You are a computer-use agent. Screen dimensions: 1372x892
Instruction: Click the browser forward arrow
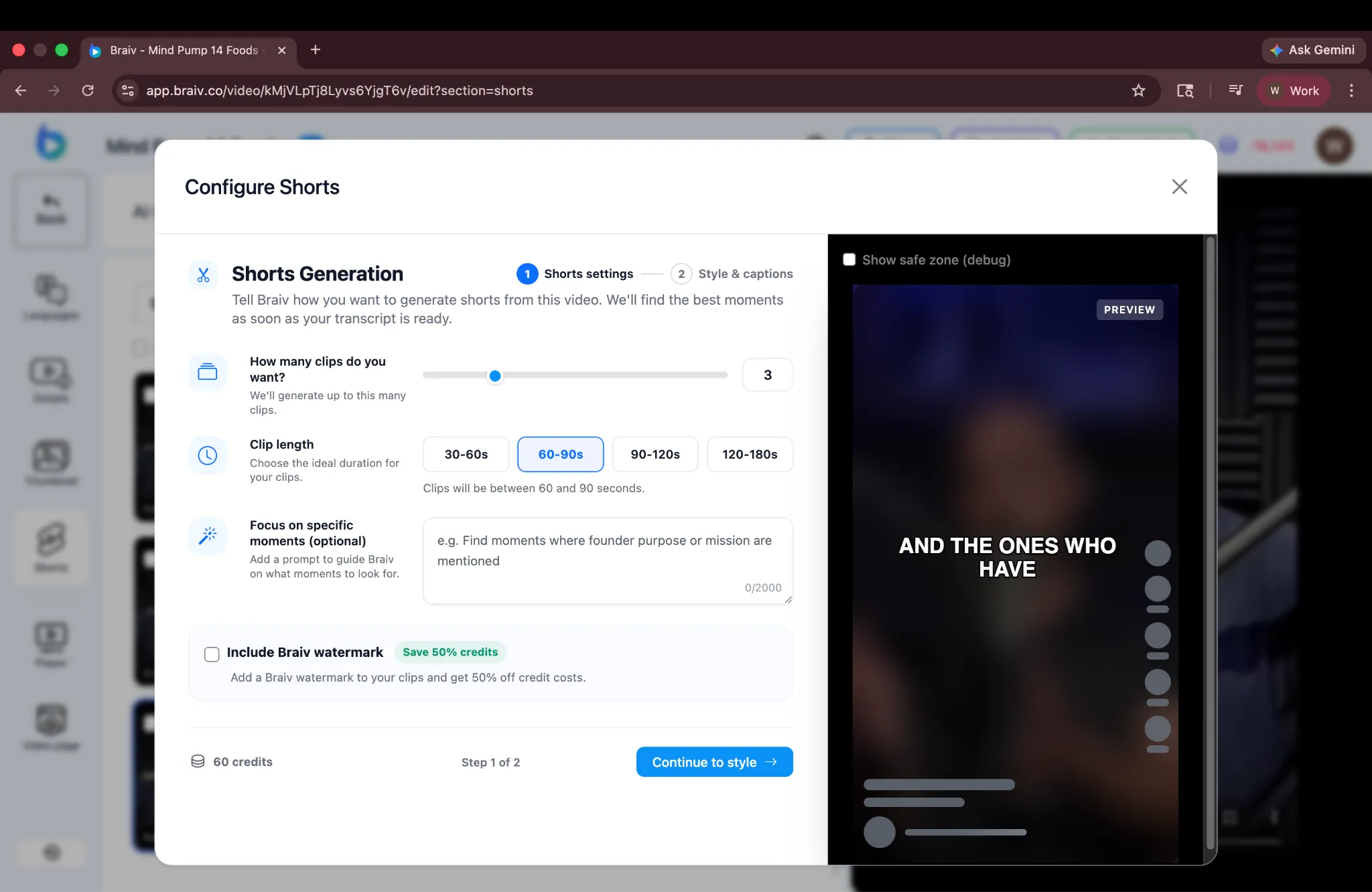click(x=54, y=90)
